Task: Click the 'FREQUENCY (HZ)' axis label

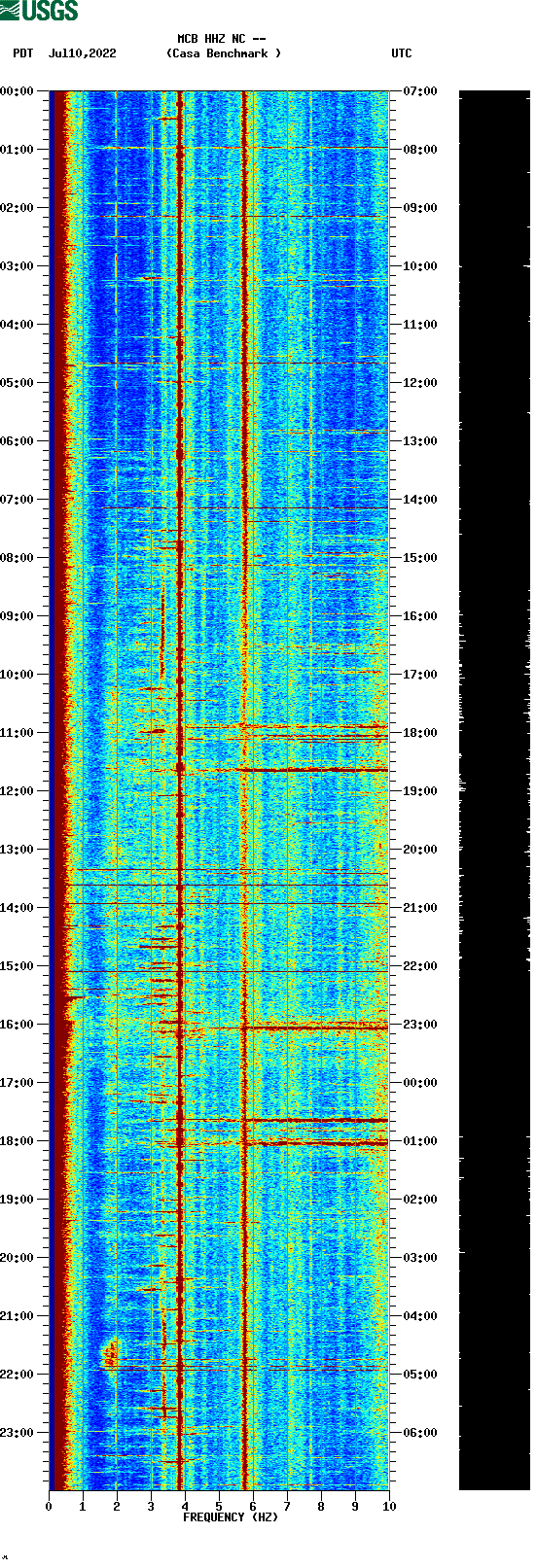Action: coord(231,1517)
